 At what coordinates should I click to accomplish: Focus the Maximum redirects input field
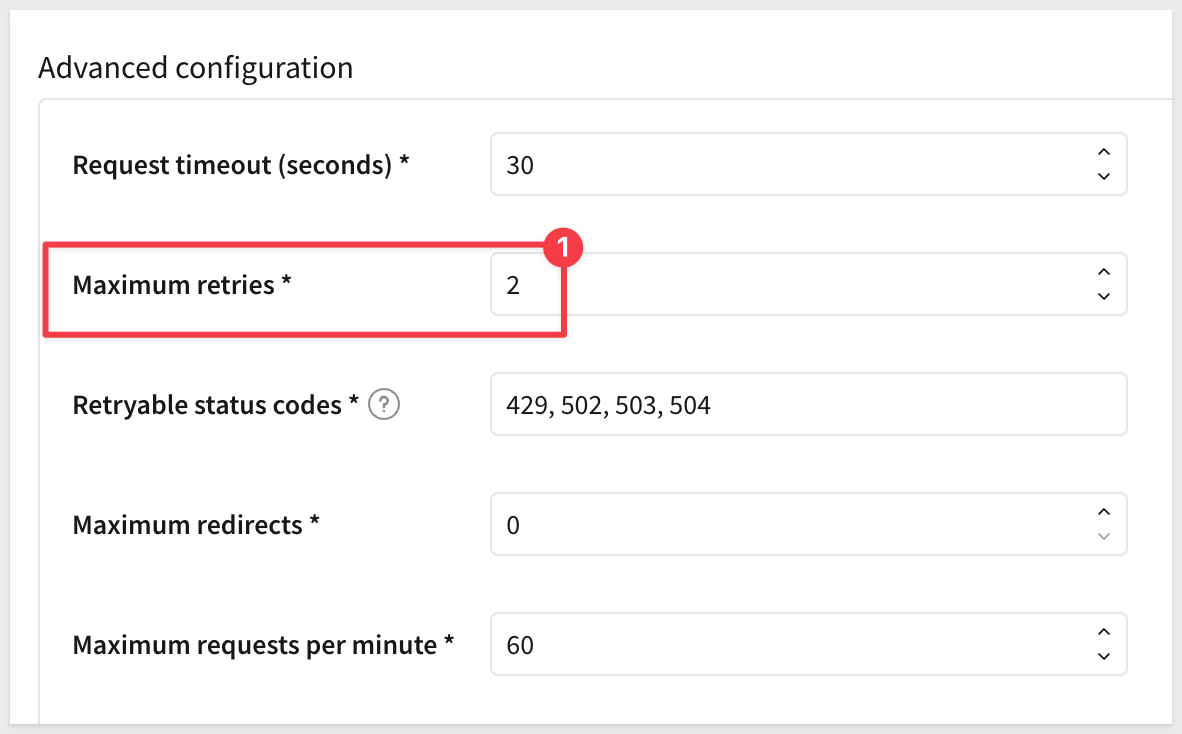click(808, 525)
